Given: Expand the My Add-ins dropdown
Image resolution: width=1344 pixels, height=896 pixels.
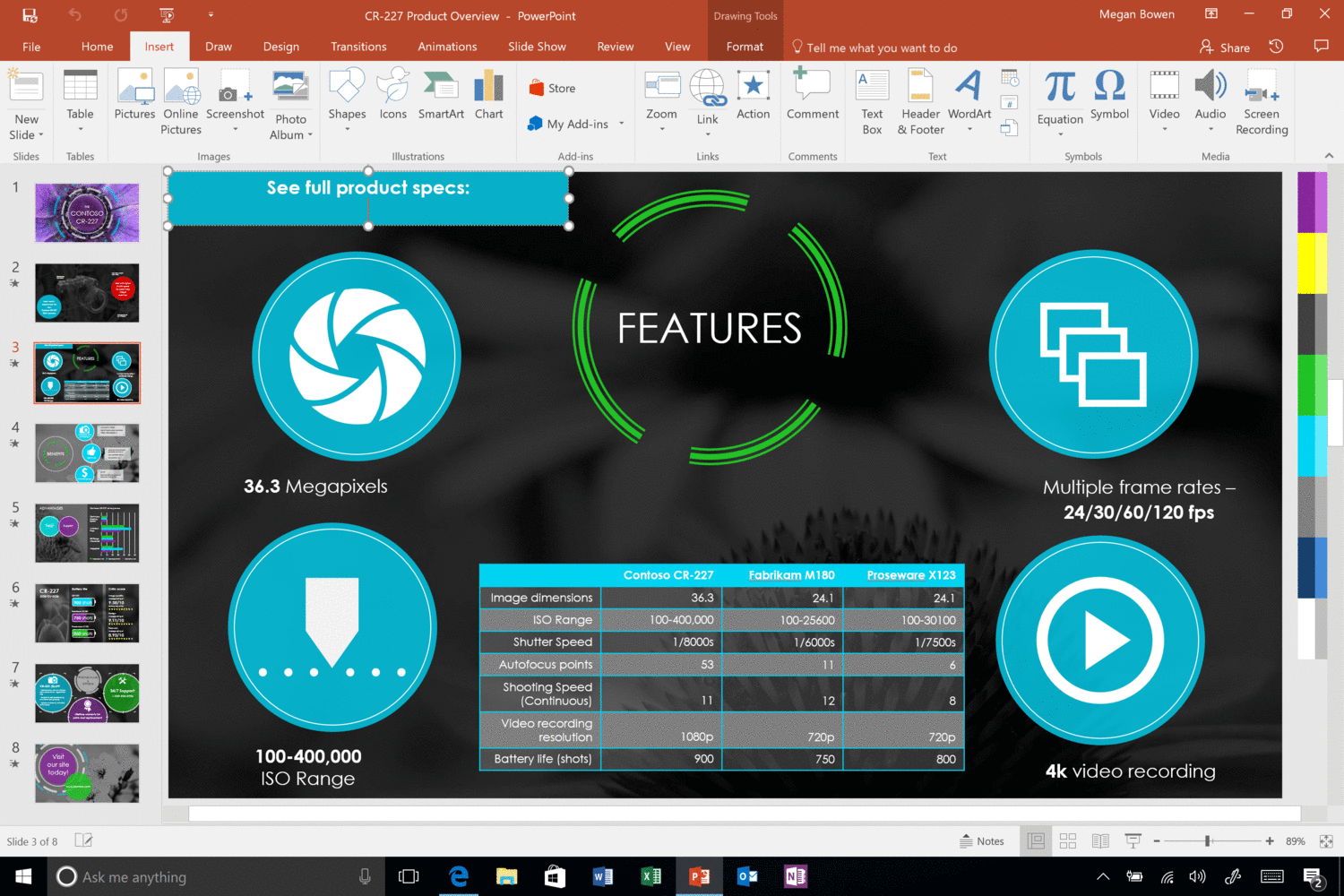Looking at the screenshot, I should tap(621, 124).
